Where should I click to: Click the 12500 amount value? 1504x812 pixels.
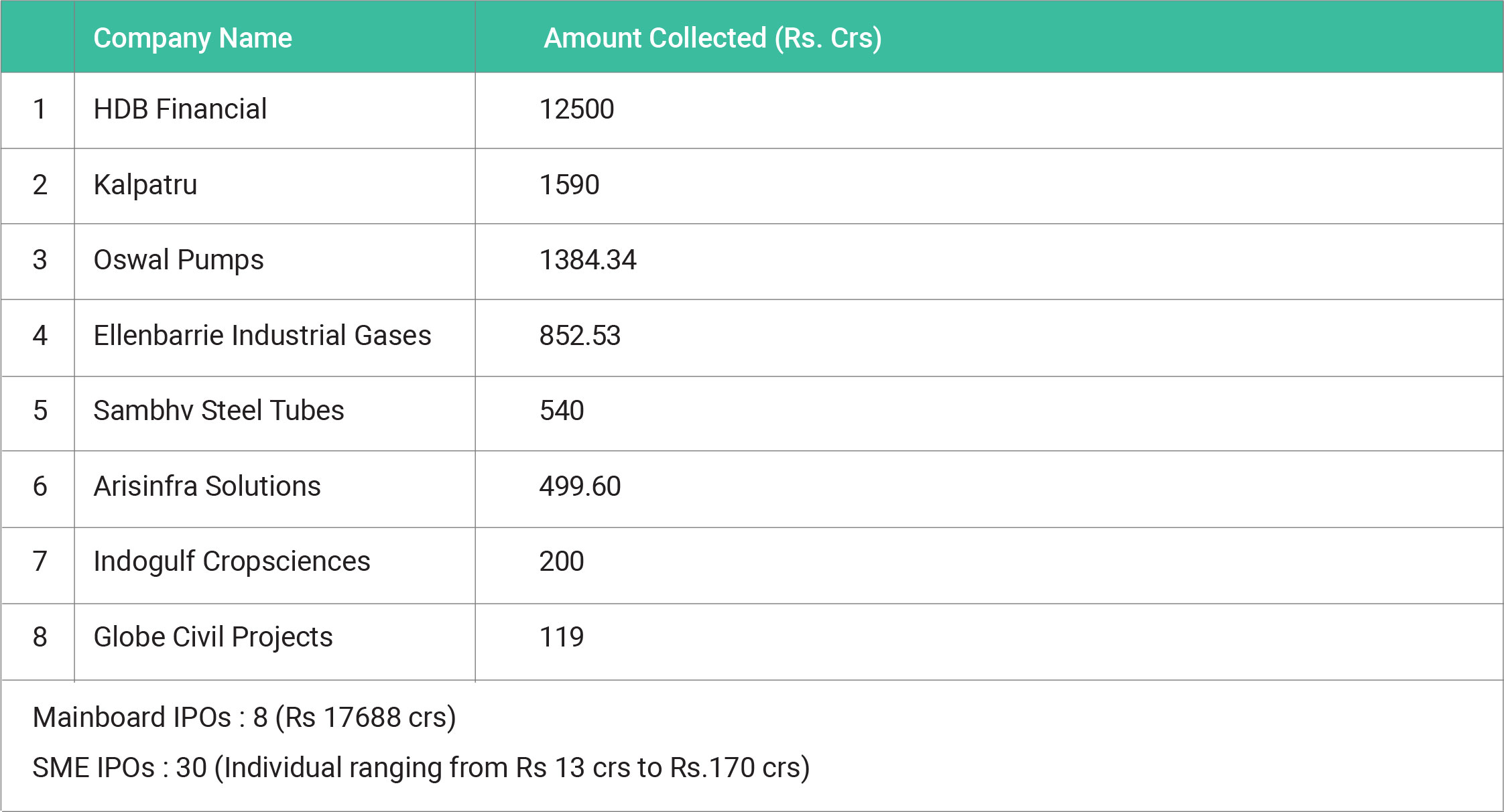(x=576, y=109)
